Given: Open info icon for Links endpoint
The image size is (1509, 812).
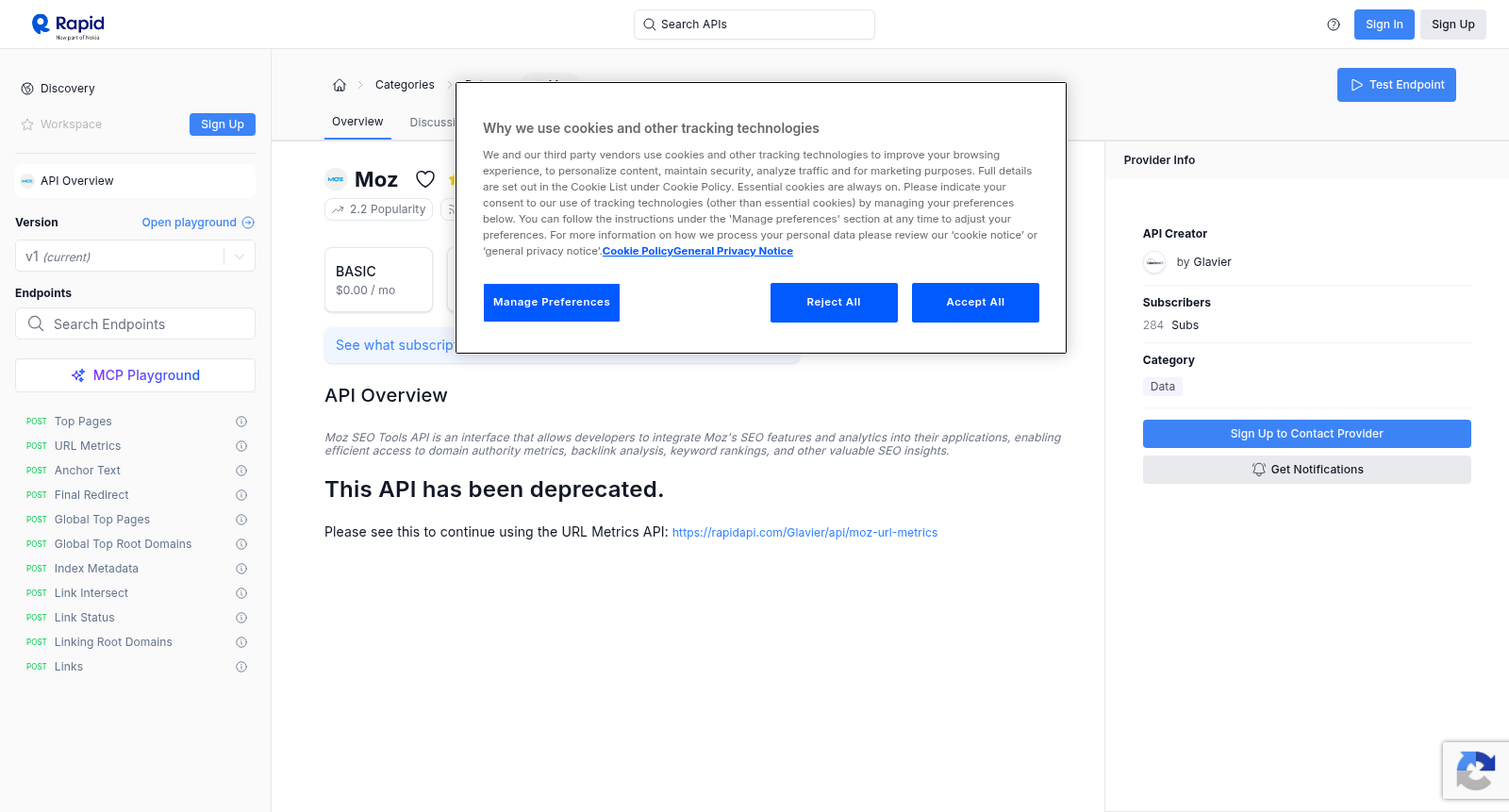Looking at the screenshot, I should (x=241, y=667).
